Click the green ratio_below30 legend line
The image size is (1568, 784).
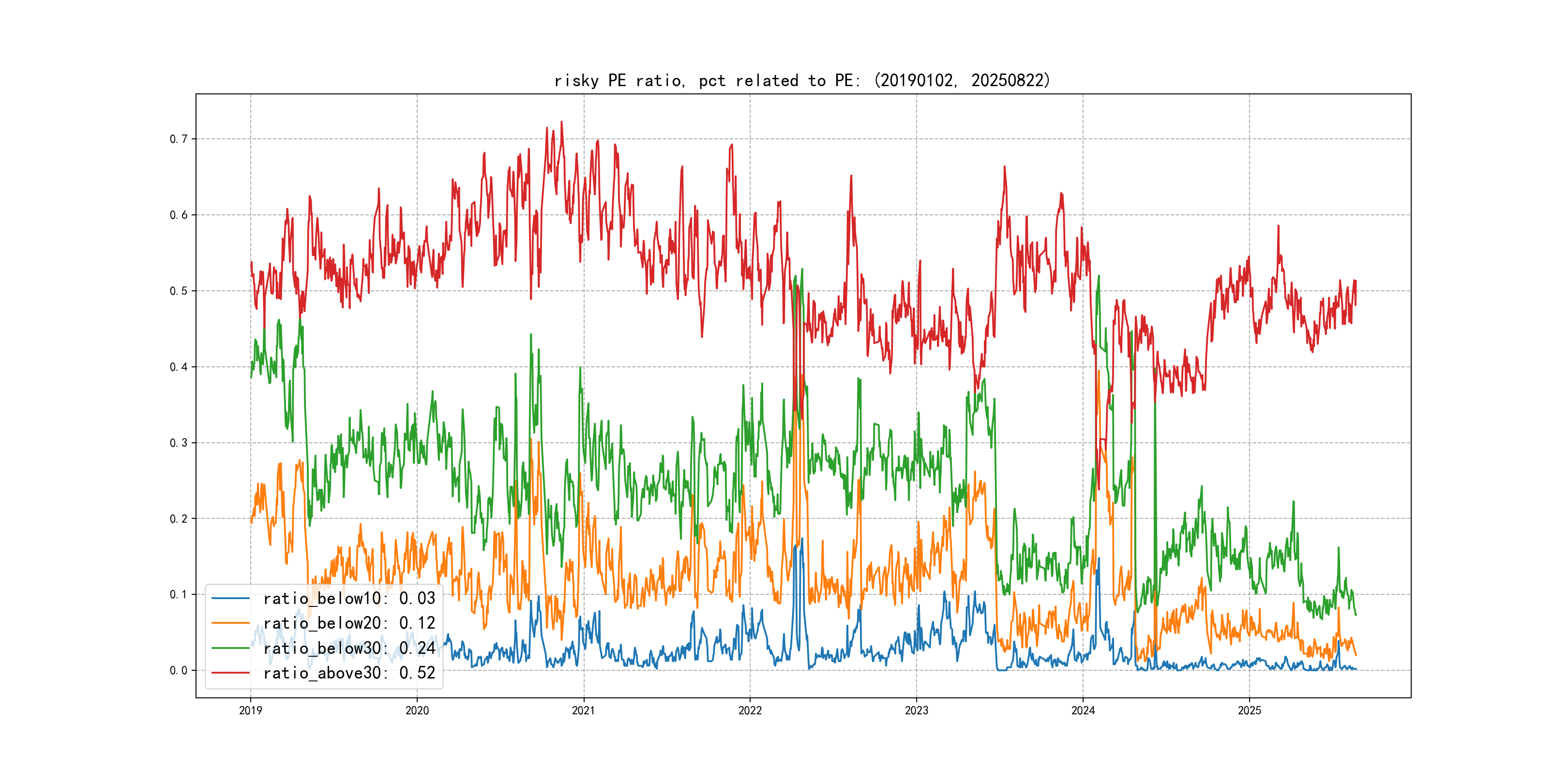230,648
